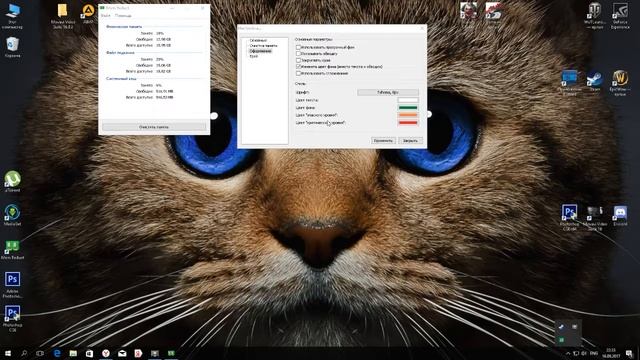Select Основные in settings tree

pyautogui.click(x=258, y=40)
